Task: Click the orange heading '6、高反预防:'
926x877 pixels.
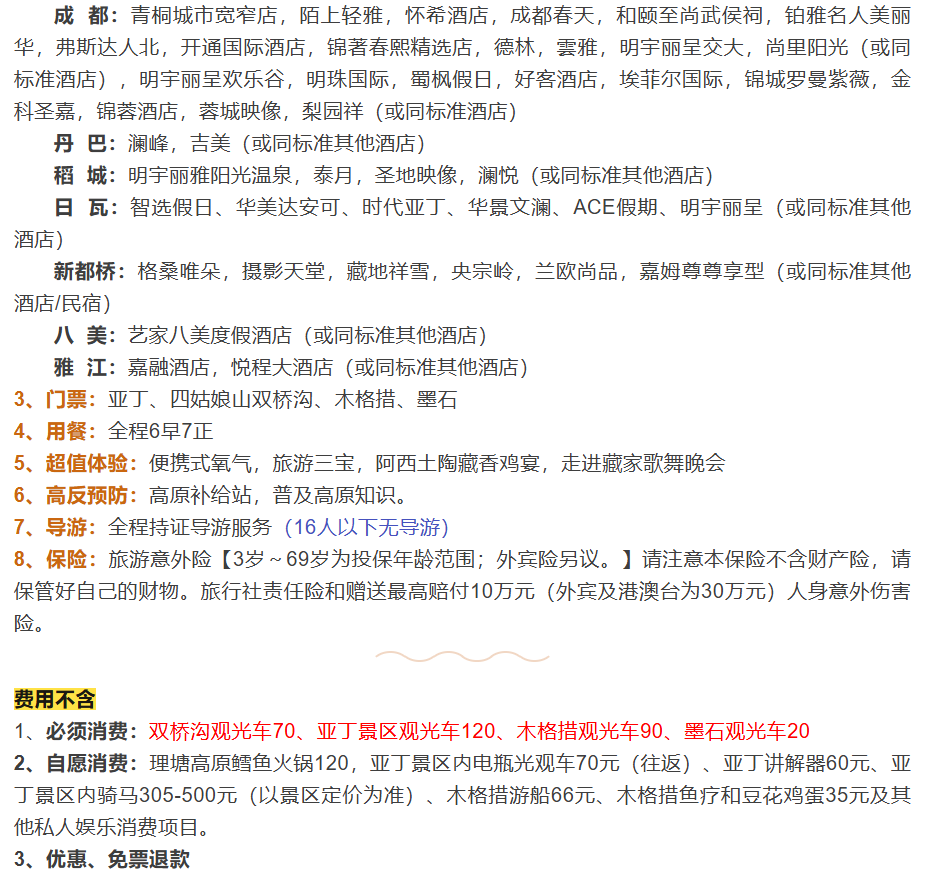Action: 76,495
